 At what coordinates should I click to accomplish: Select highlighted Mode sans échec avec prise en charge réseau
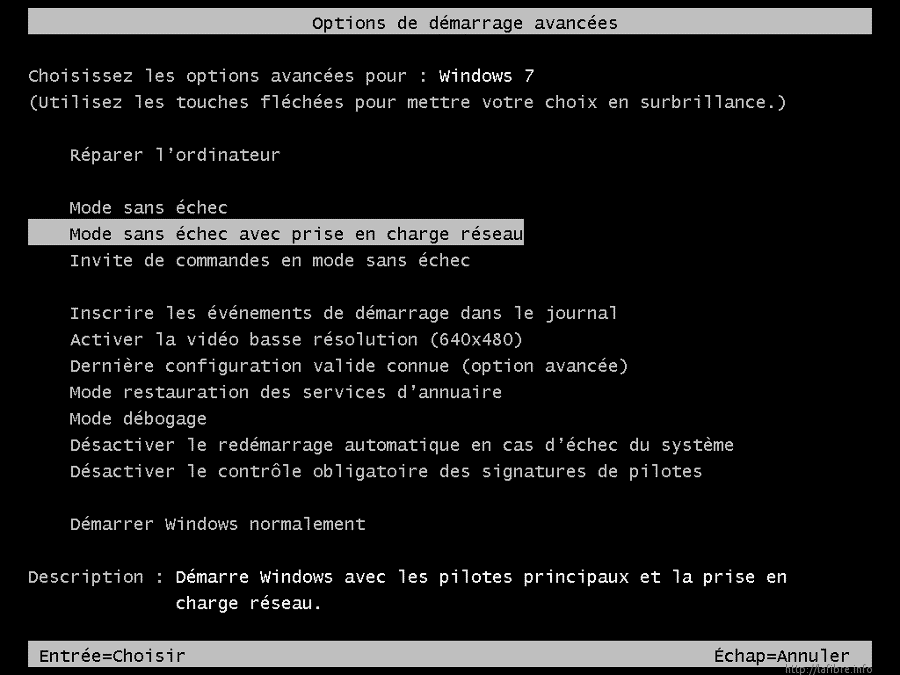[276, 232]
